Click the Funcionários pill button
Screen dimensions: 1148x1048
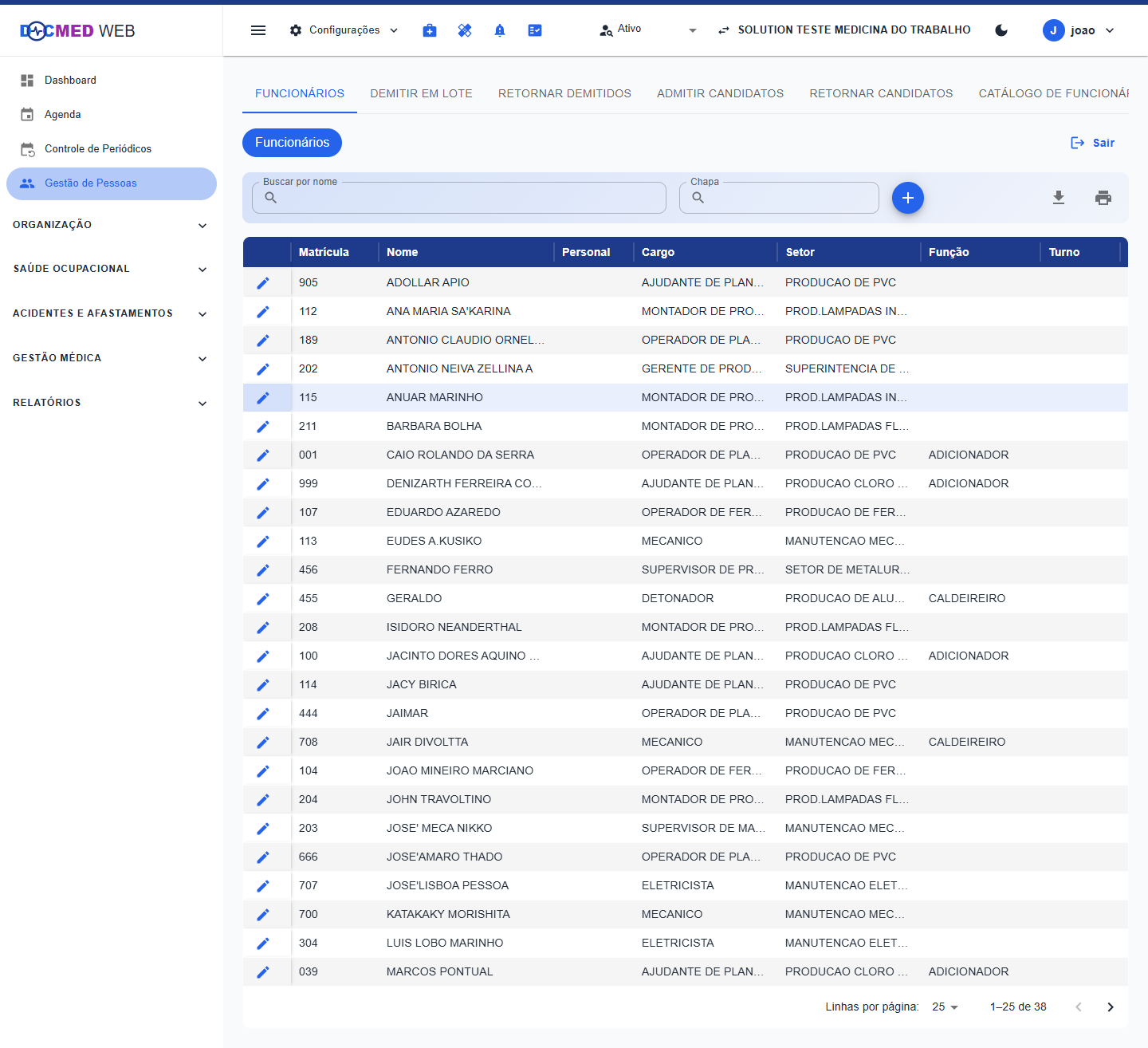pyautogui.click(x=292, y=143)
